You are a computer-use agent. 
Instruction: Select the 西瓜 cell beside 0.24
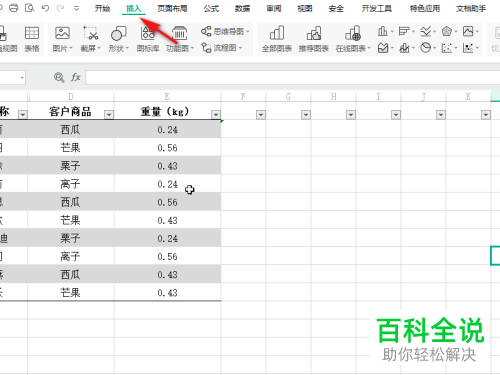(71, 129)
